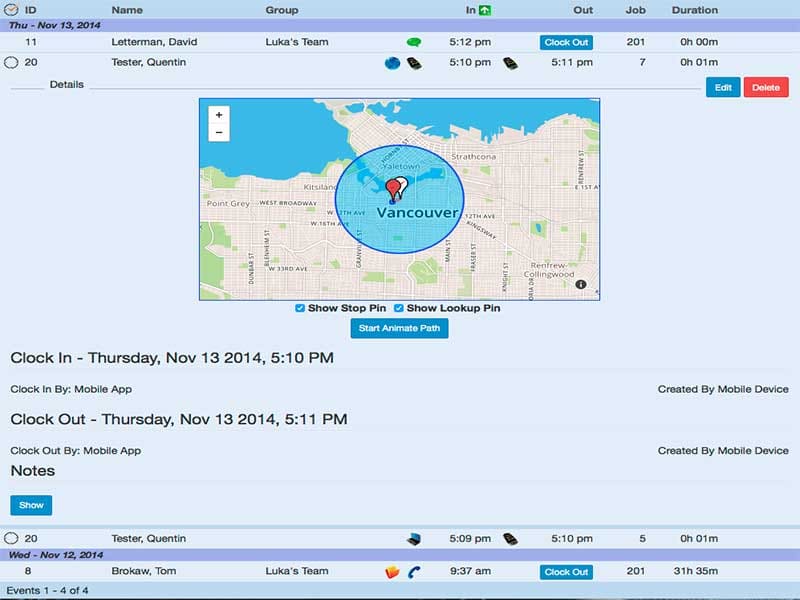The height and width of the screenshot is (600, 800).
Task: Click the green chat bubble icon for Letterman
Action: [414, 43]
